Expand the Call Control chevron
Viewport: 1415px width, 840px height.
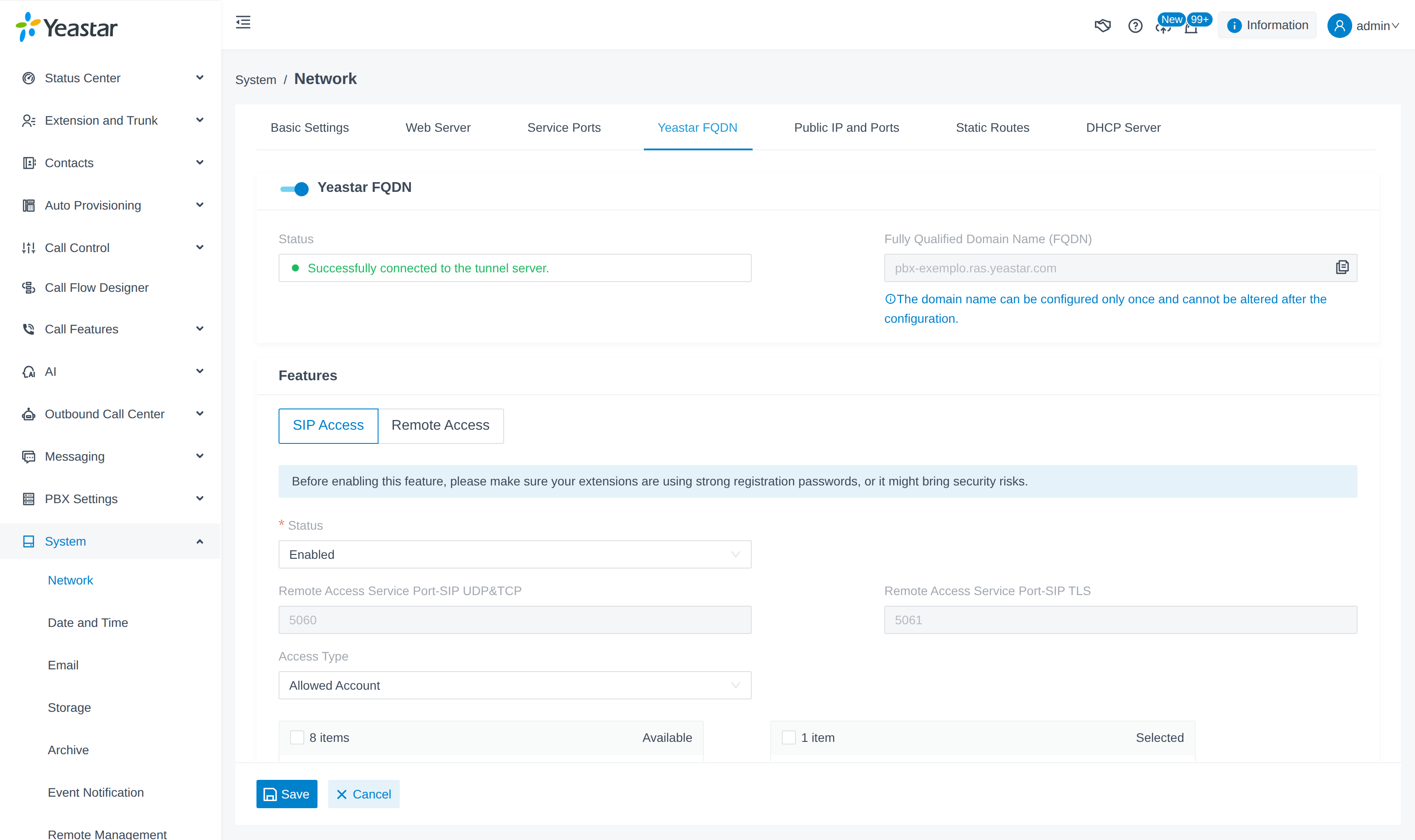tap(199, 248)
